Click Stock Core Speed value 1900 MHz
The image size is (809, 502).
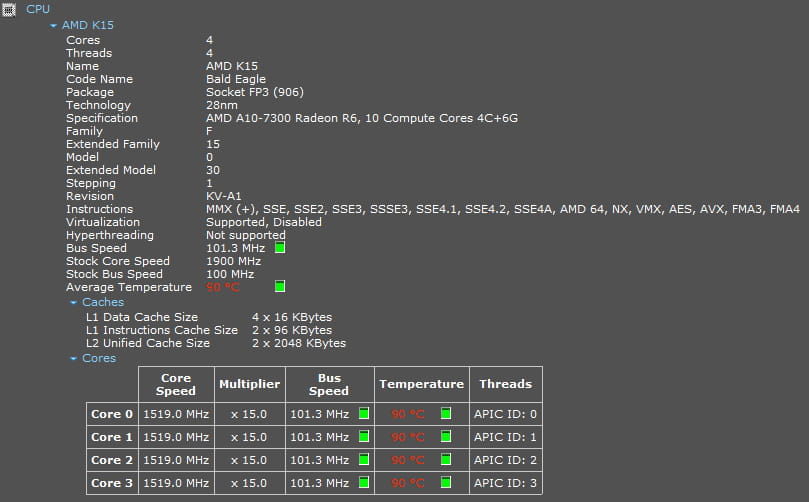pos(233,261)
